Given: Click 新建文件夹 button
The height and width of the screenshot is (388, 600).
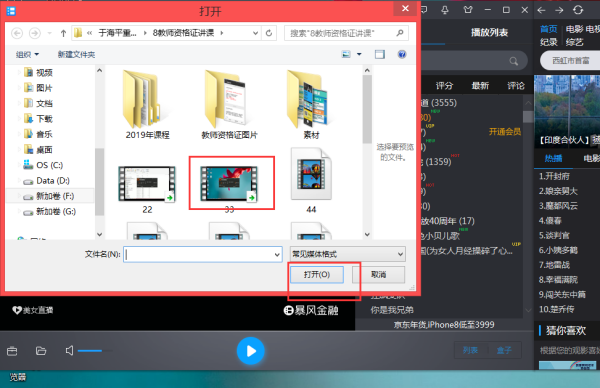Looking at the screenshot, I should click(76, 54).
